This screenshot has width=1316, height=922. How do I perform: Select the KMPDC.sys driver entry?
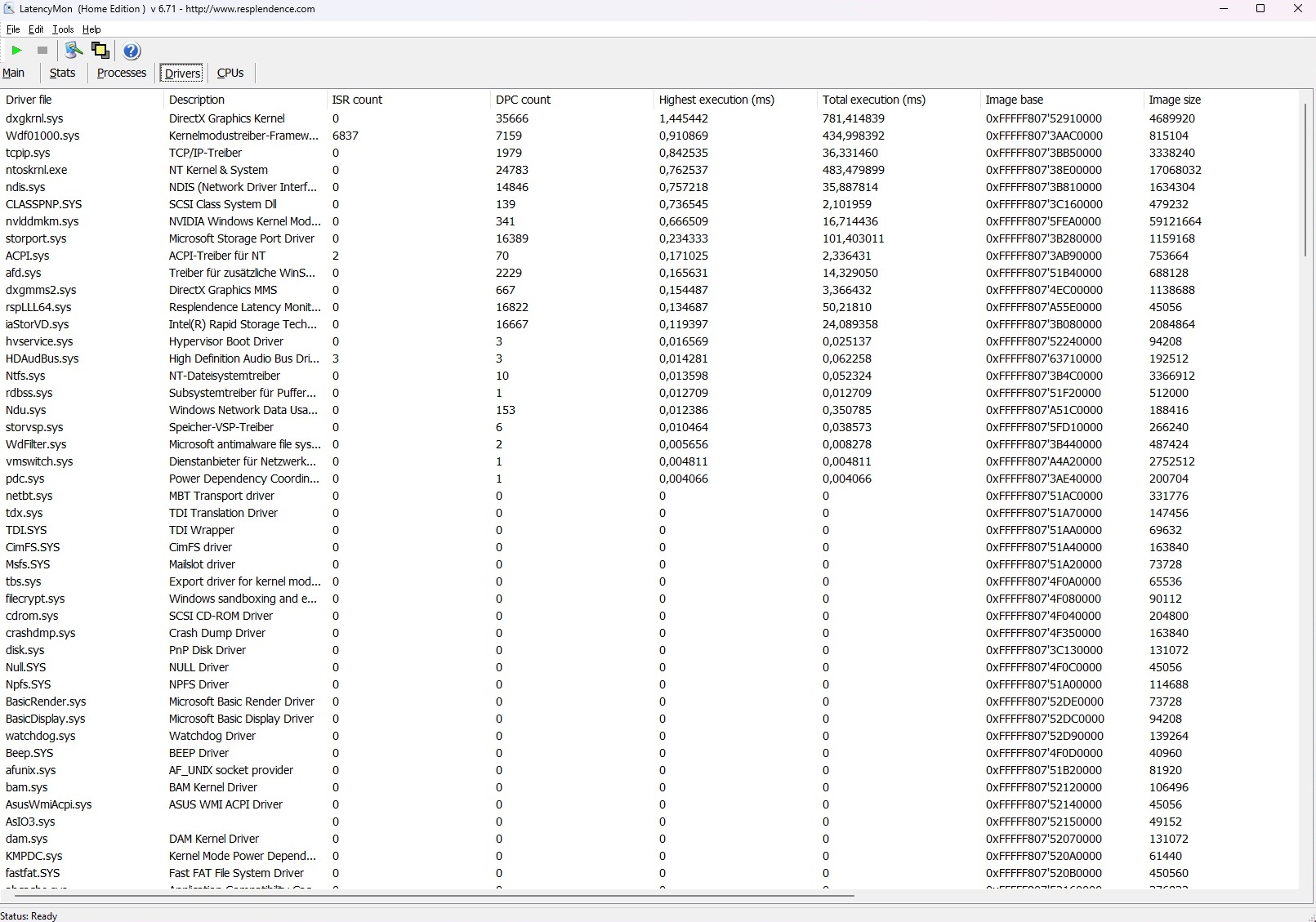coord(34,856)
